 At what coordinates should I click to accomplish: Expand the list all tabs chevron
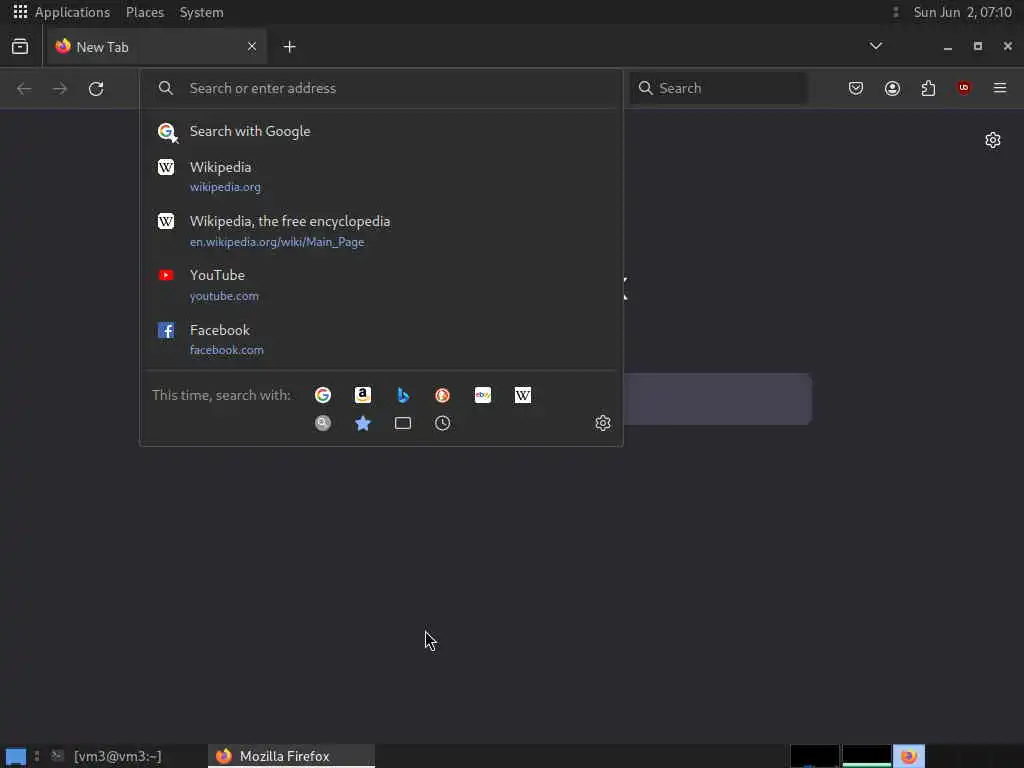[876, 46]
